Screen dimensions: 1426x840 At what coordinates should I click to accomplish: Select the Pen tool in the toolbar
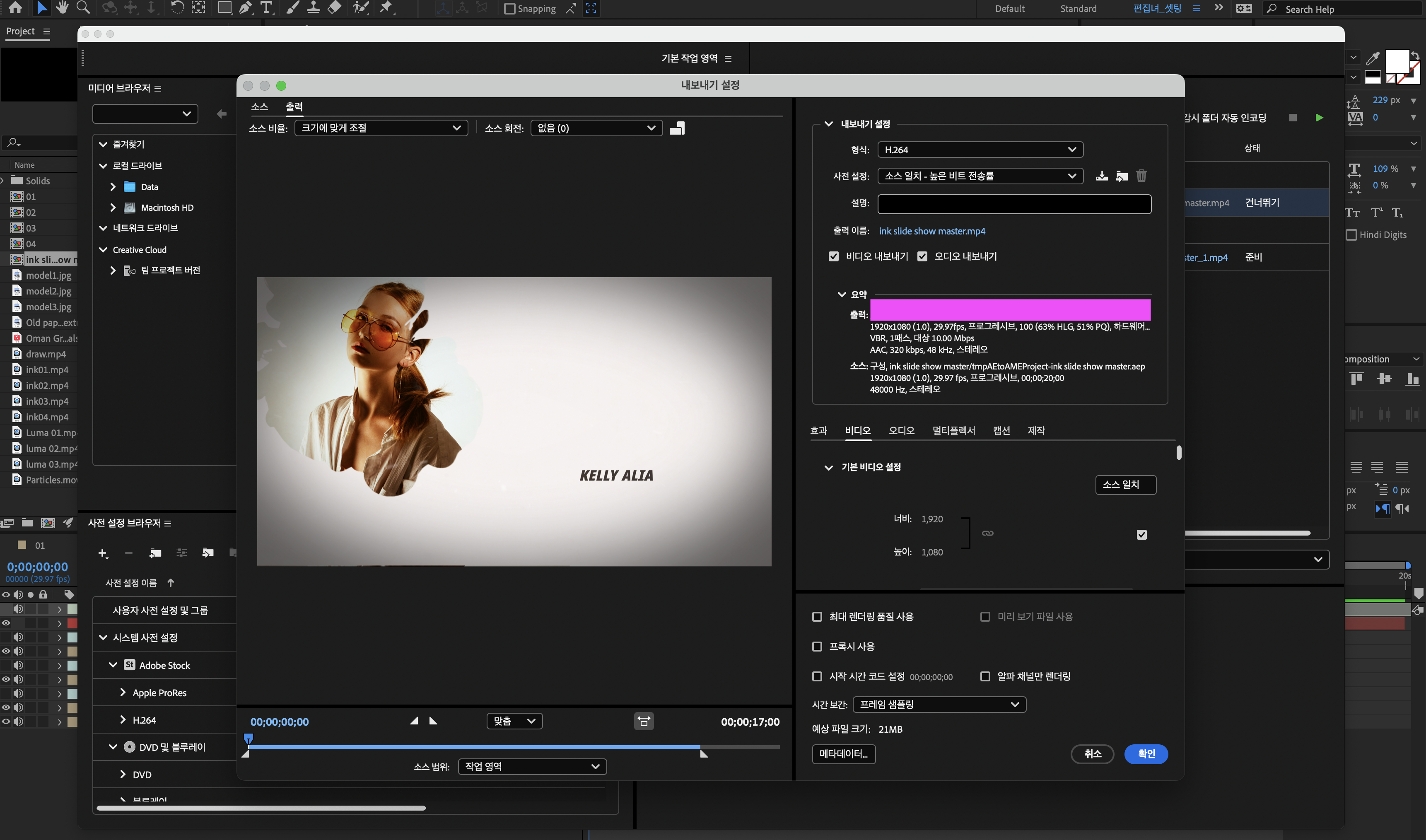point(245,8)
